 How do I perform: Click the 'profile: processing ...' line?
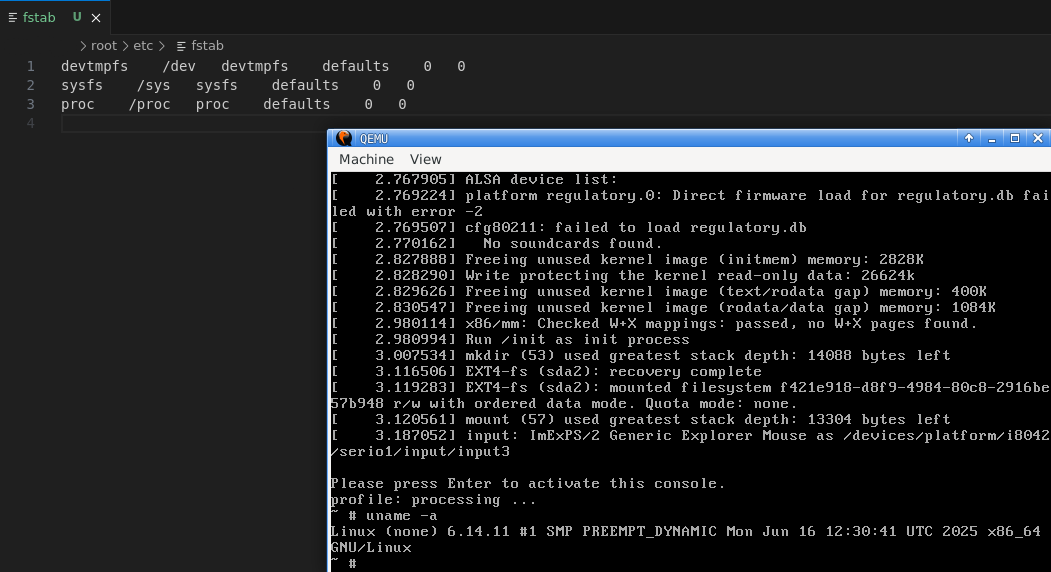pyautogui.click(x=433, y=500)
